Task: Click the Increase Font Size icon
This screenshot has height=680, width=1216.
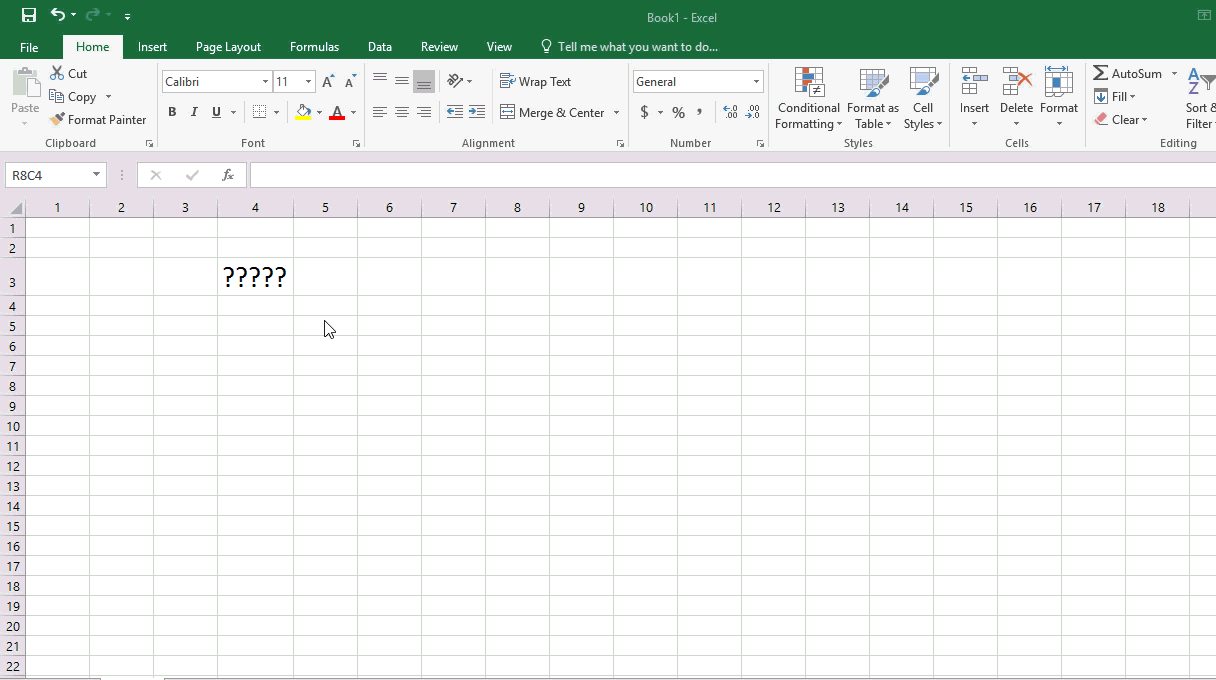Action: pyautogui.click(x=328, y=82)
